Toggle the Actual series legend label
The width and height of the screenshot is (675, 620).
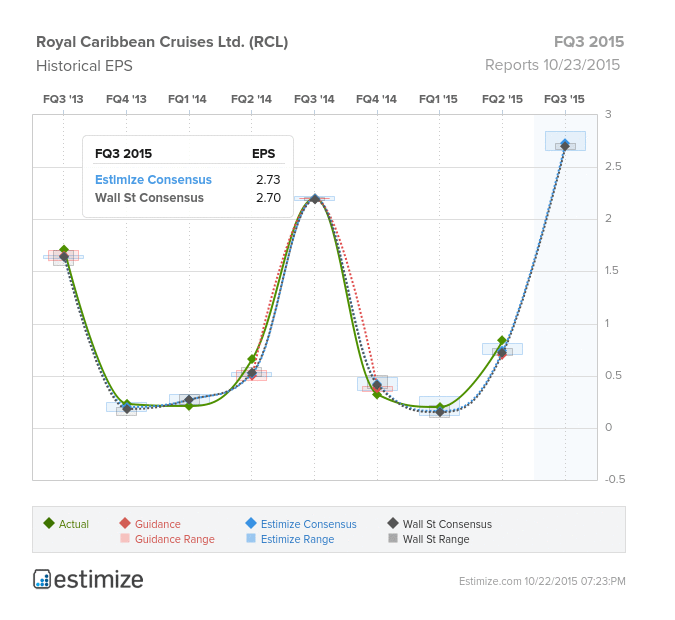74,524
